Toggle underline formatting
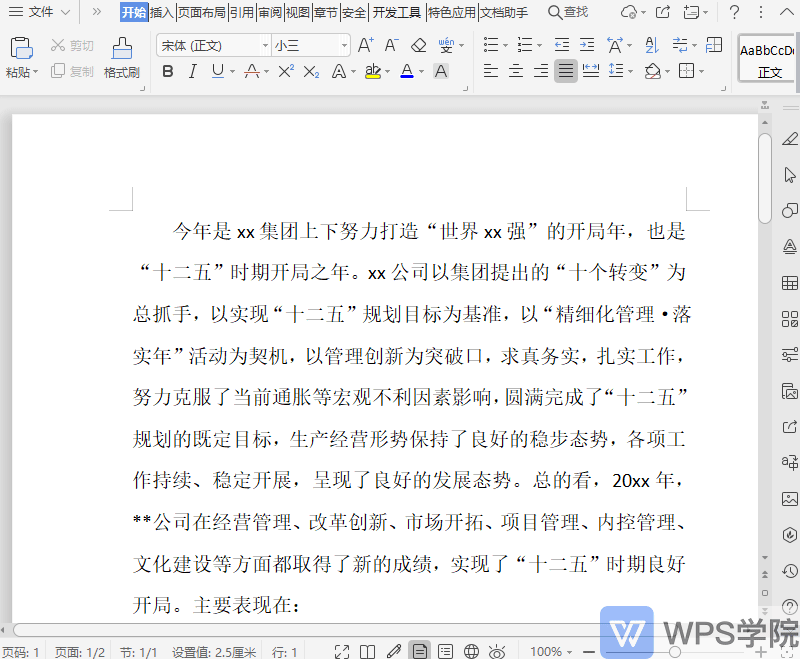Screen dimensions: 800x659 click(x=218, y=71)
